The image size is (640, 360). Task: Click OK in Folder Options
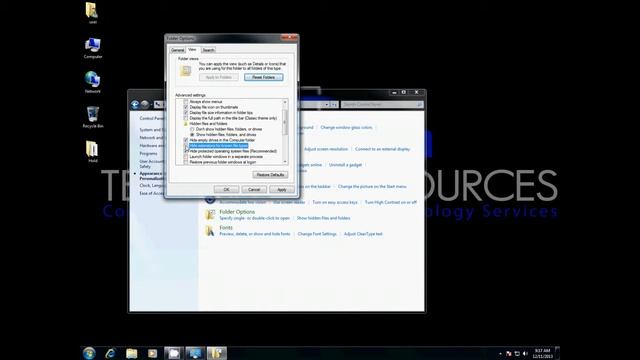[x=227, y=189]
